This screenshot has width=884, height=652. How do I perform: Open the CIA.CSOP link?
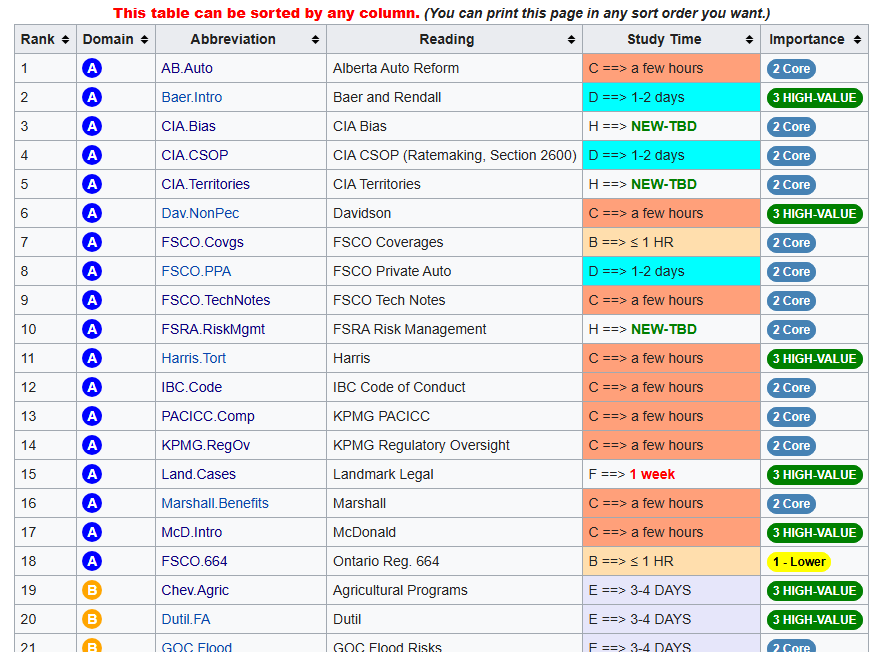[x=195, y=155]
